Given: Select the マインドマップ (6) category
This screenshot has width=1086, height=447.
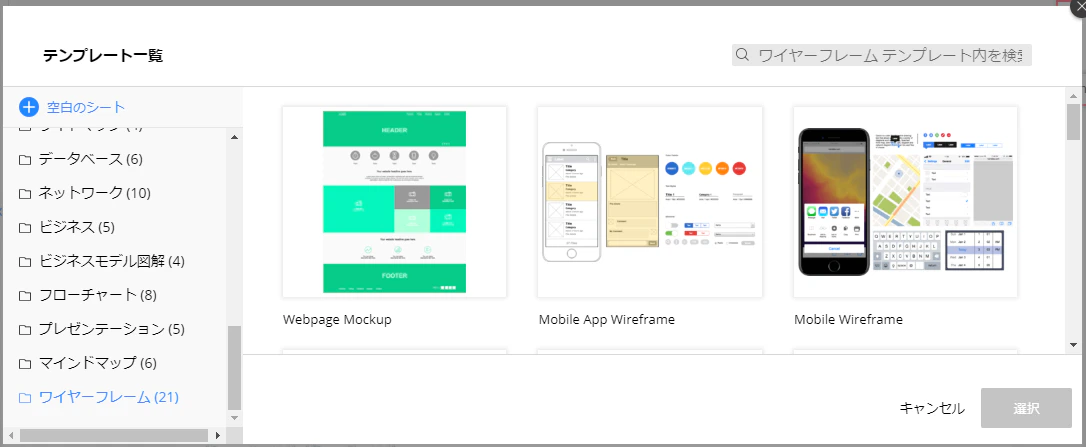Looking at the screenshot, I should coord(98,362).
